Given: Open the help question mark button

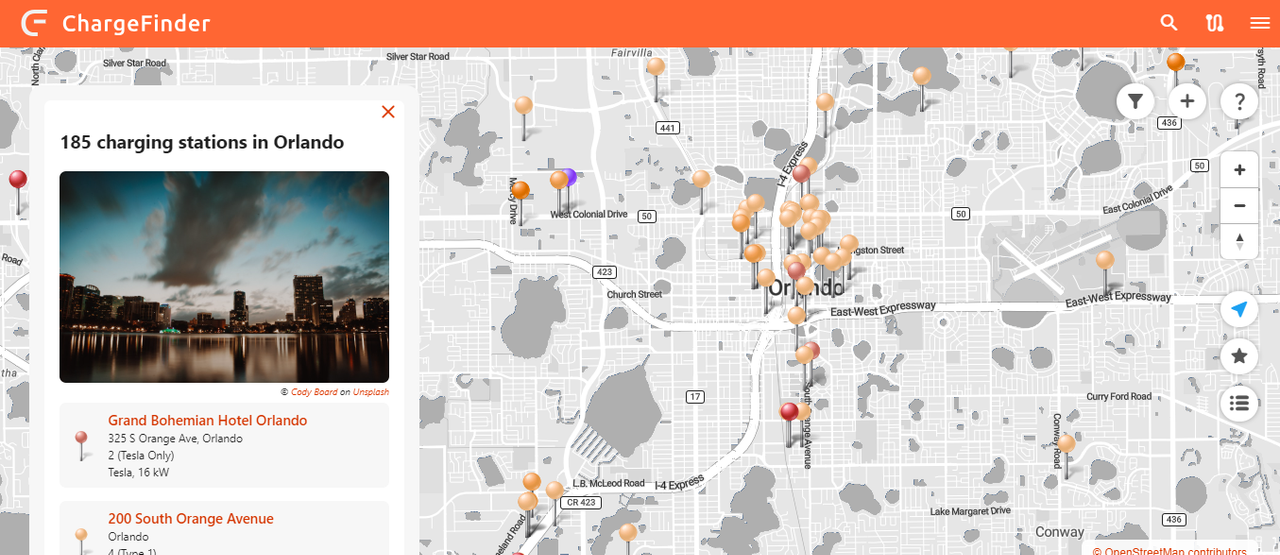Looking at the screenshot, I should (x=1239, y=101).
